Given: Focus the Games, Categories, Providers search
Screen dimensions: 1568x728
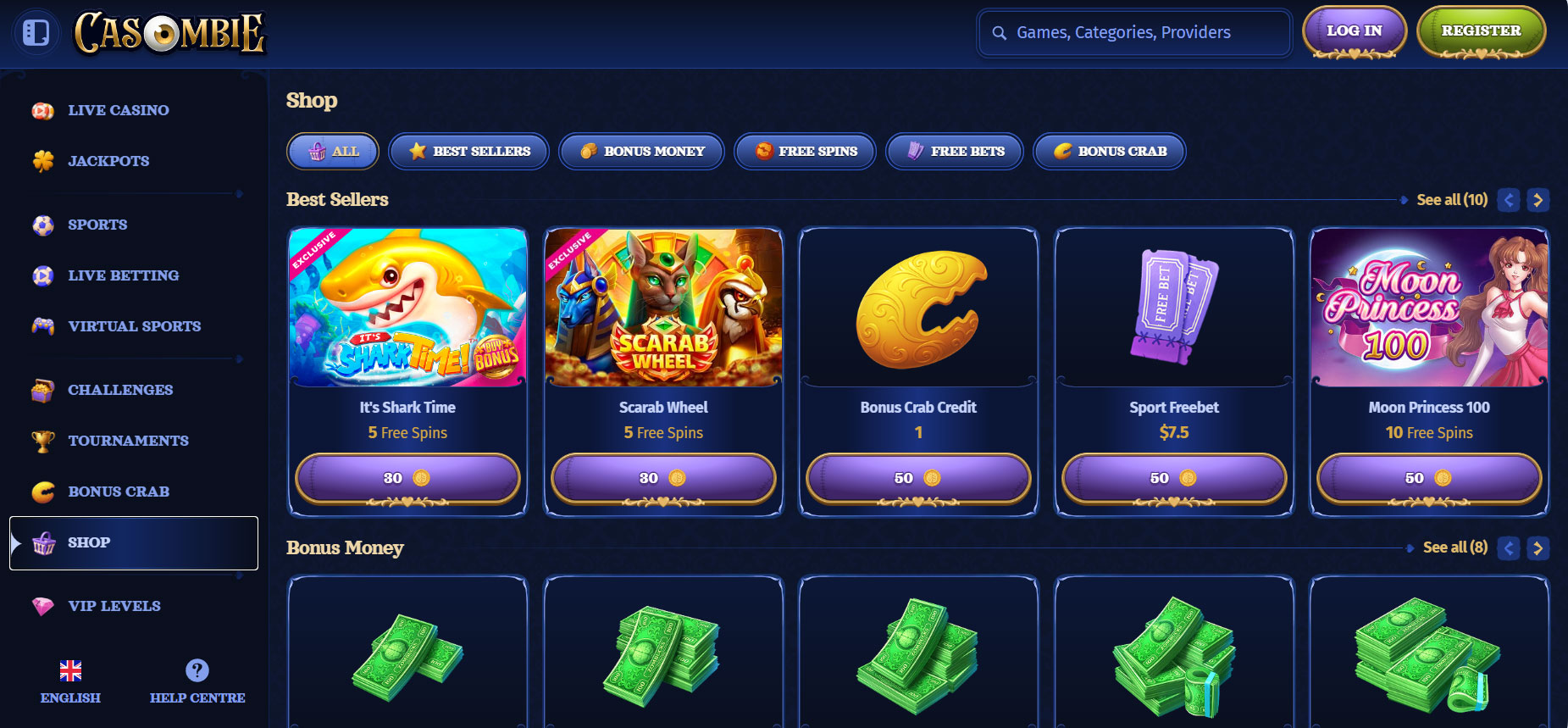Looking at the screenshot, I should (1134, 33).
